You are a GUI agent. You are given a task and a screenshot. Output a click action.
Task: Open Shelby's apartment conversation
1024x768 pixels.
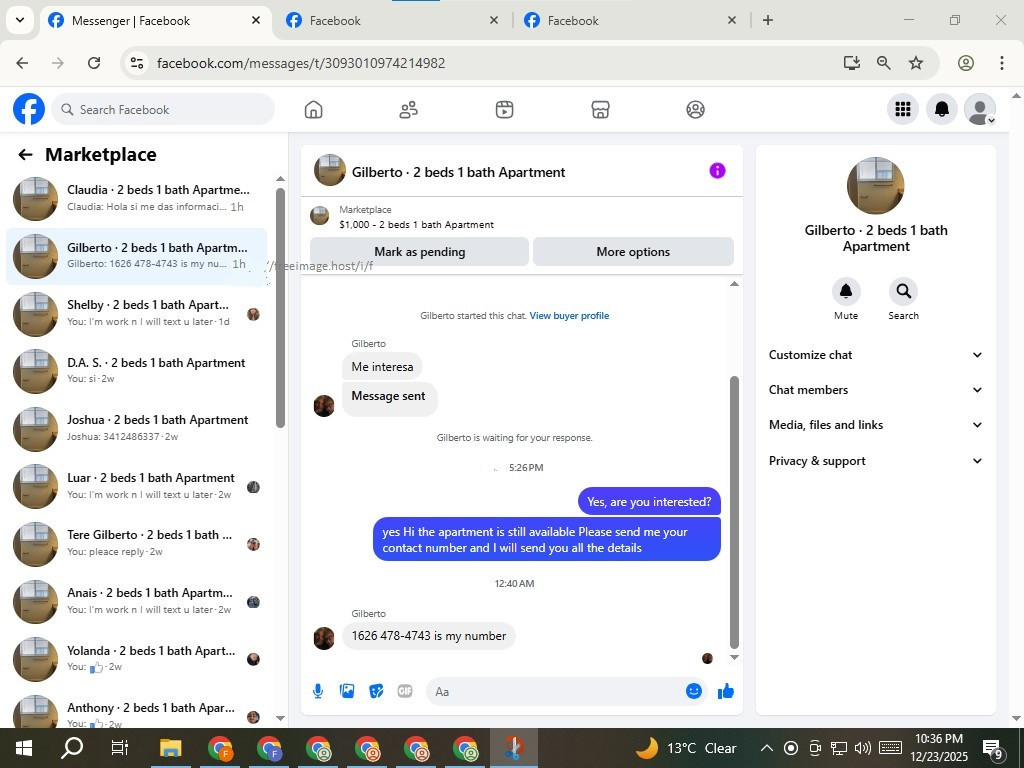[136, 313]
